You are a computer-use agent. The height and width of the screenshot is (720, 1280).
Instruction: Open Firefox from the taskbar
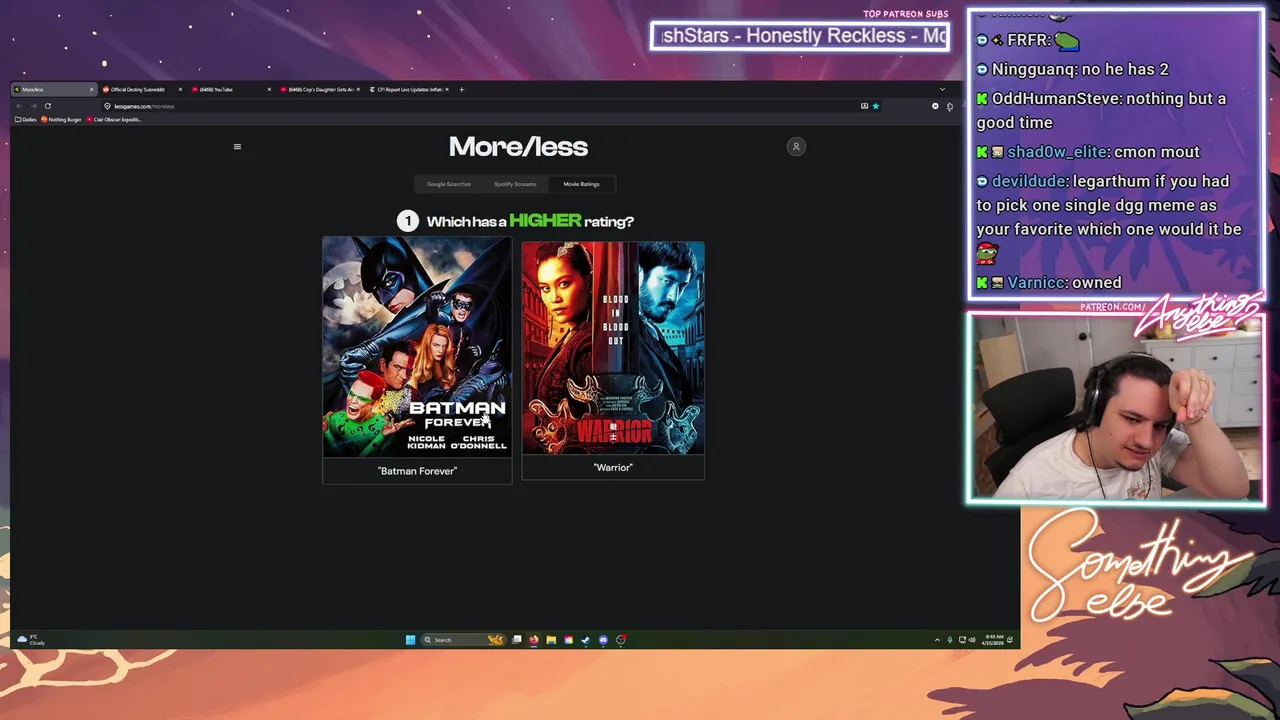pos(534,640)
